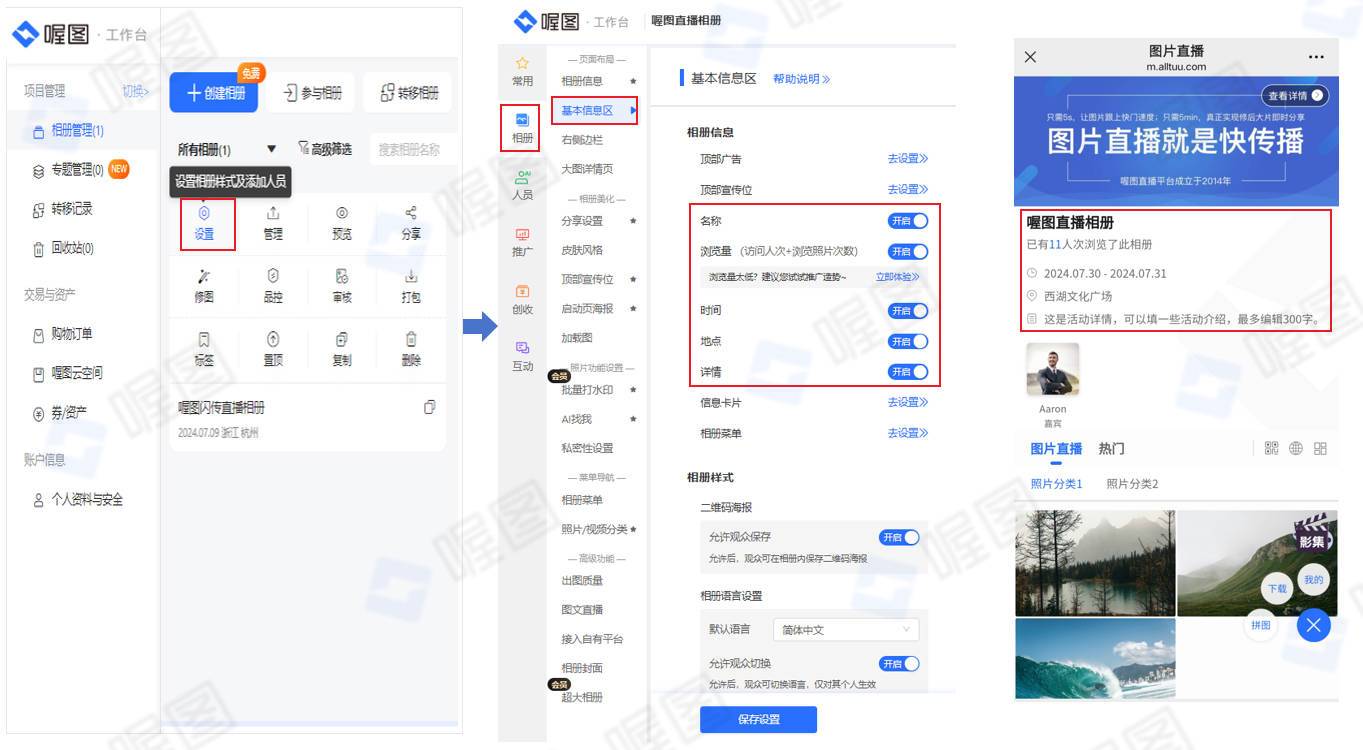Open 个人资料与安全 in left menu

(x=86, y=499)
